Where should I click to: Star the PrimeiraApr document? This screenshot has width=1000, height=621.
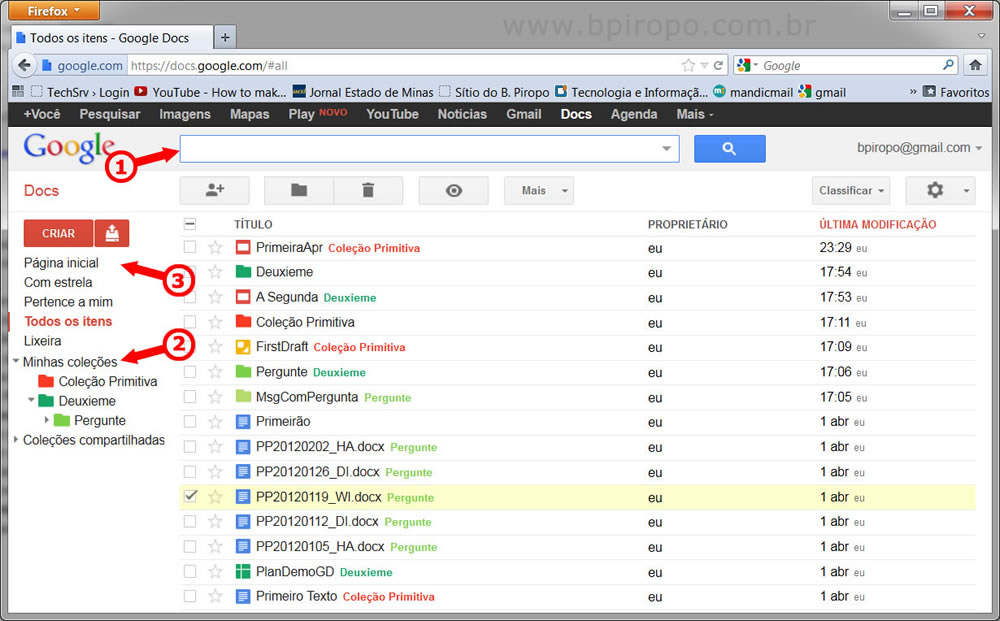216,247
